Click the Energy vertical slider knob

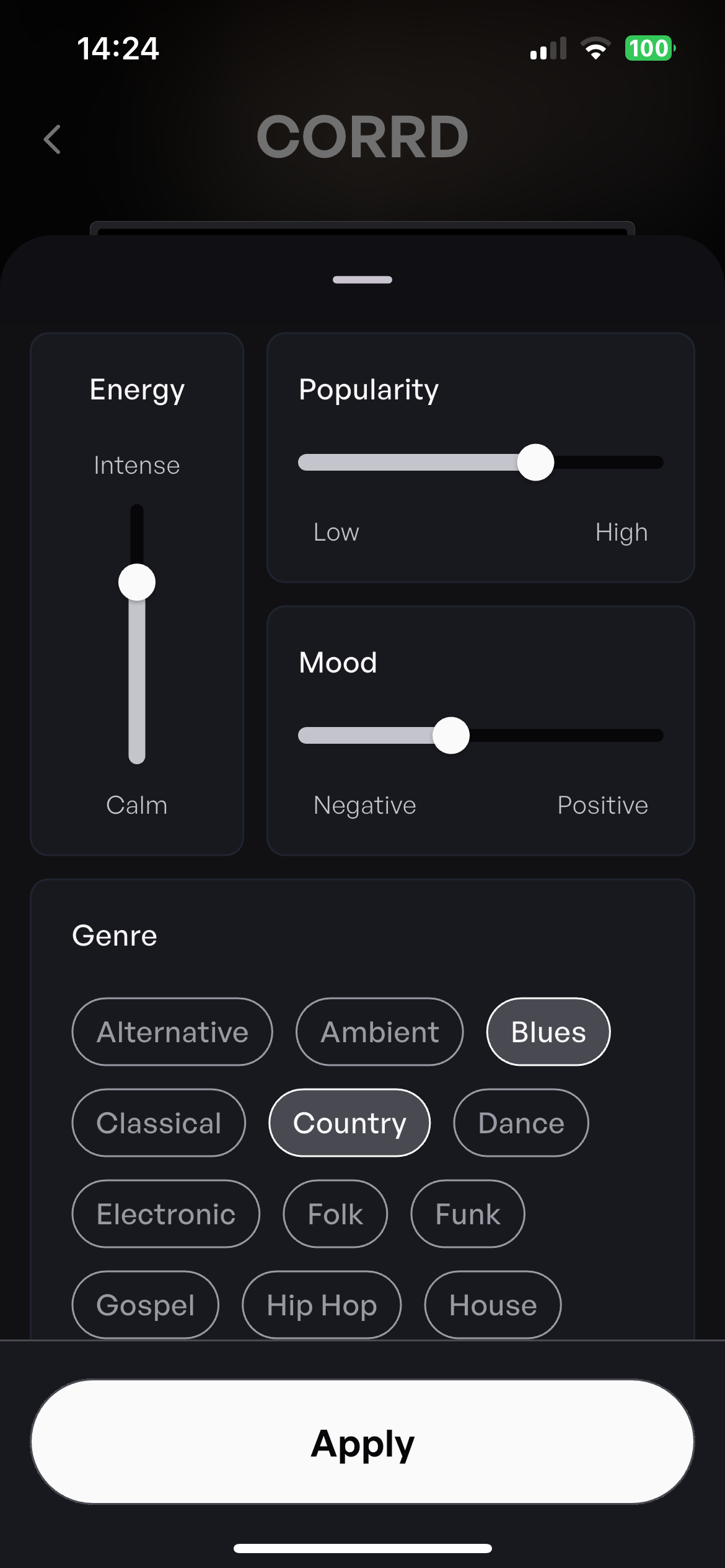137,582
